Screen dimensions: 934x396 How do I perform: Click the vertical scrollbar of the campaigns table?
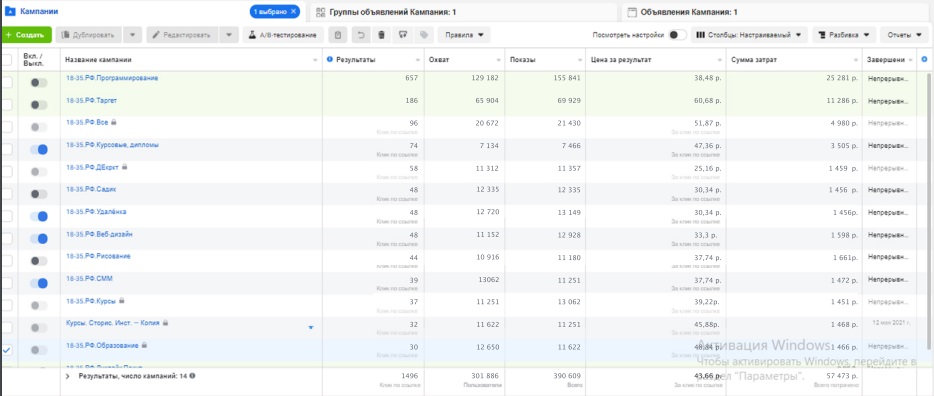930,211
